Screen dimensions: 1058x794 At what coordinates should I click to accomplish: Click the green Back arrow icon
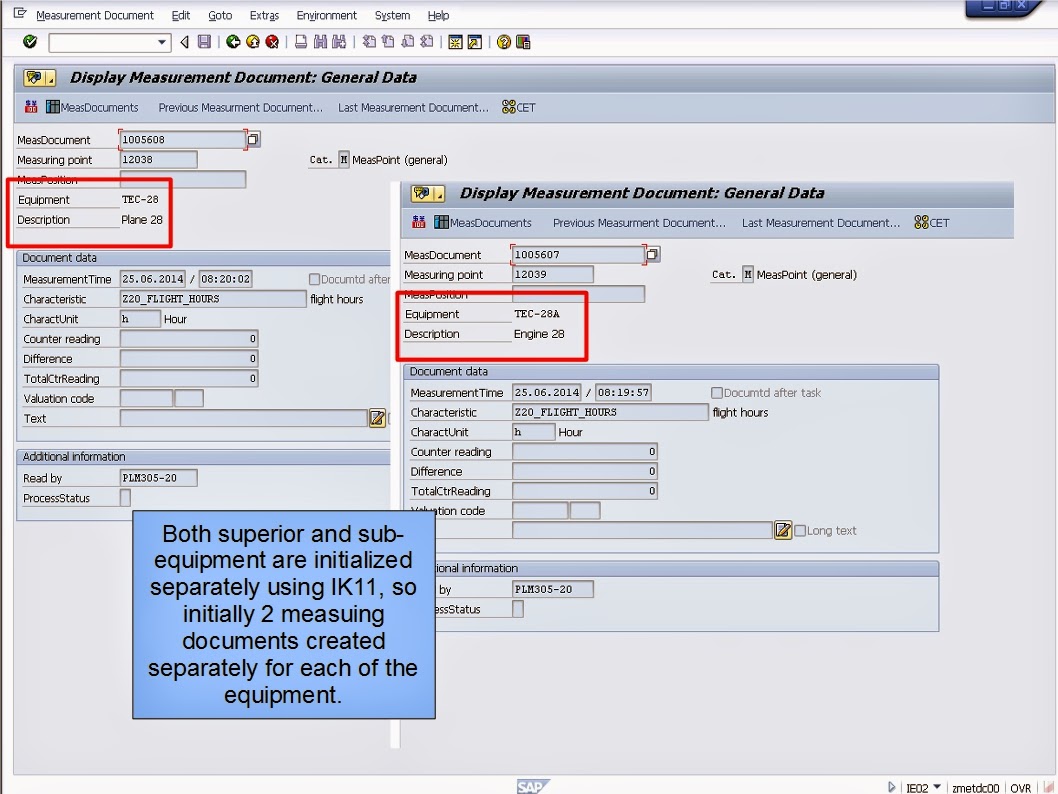coord(233,42)
